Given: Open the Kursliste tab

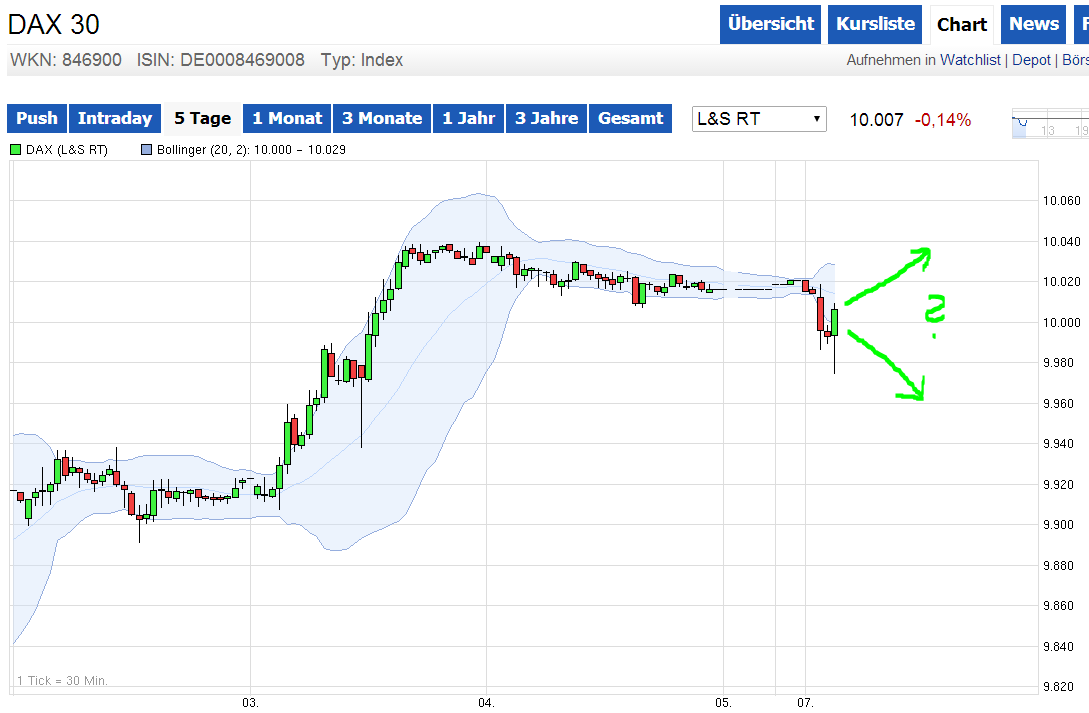Looking at the screenshot, I should click(874, 24).
